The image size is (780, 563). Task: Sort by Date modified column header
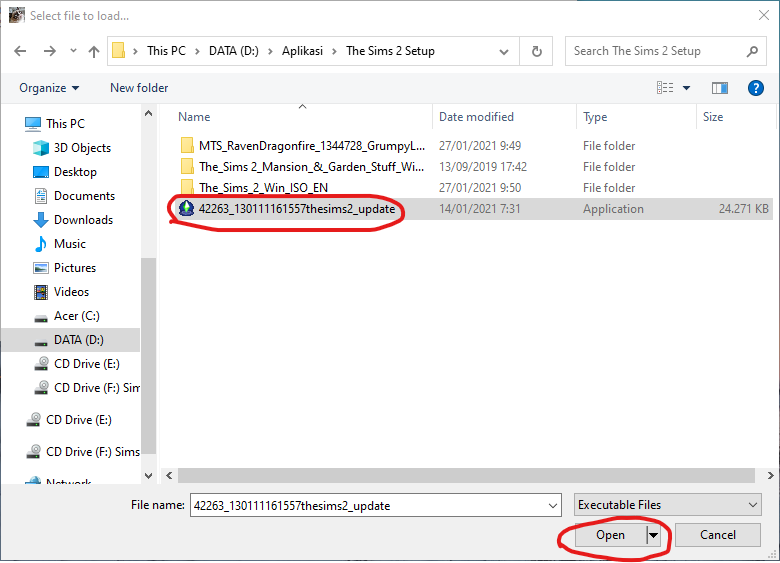476,117
